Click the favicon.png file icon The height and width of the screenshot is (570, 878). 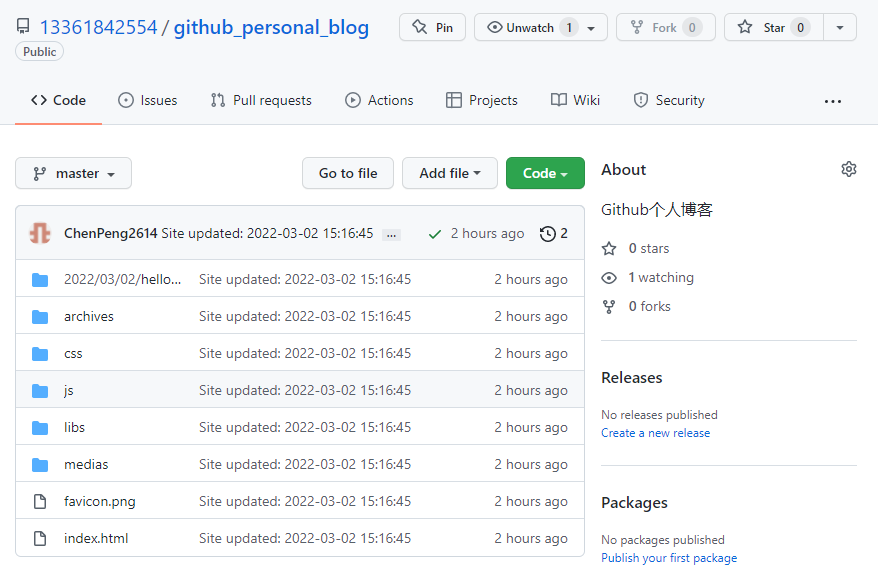point(40,501)
